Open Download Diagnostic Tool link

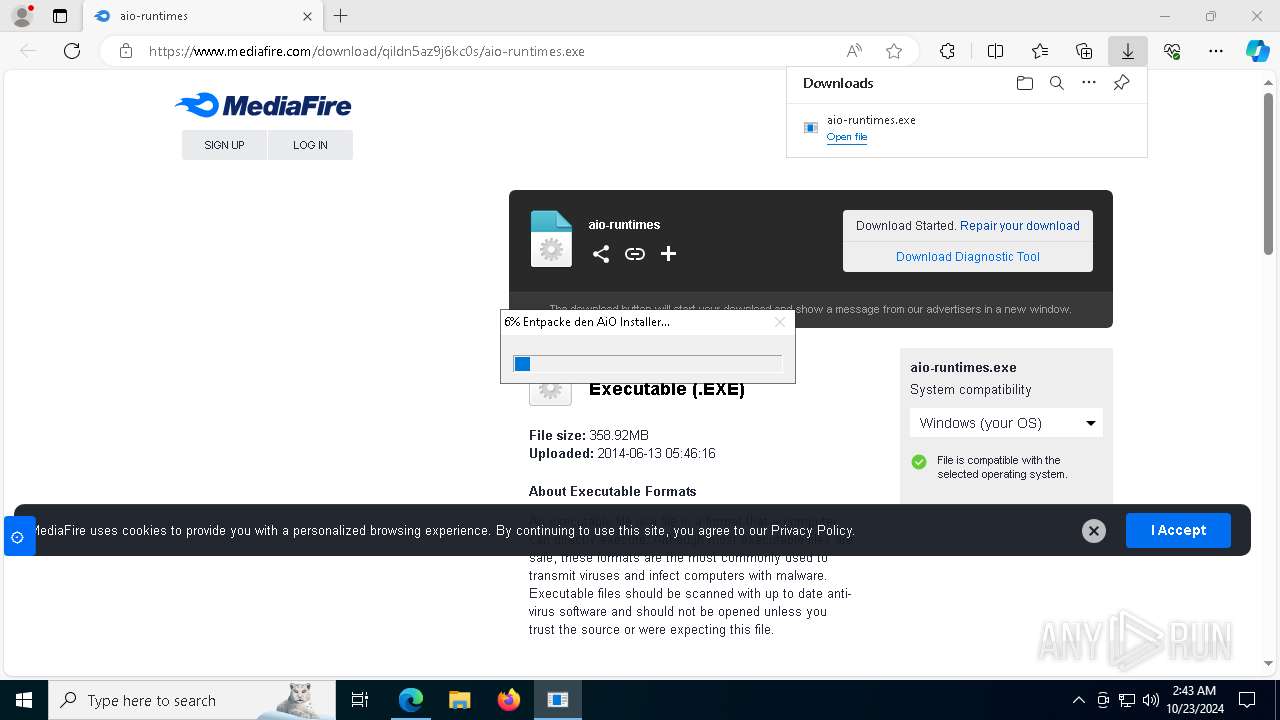click(968, 257)
